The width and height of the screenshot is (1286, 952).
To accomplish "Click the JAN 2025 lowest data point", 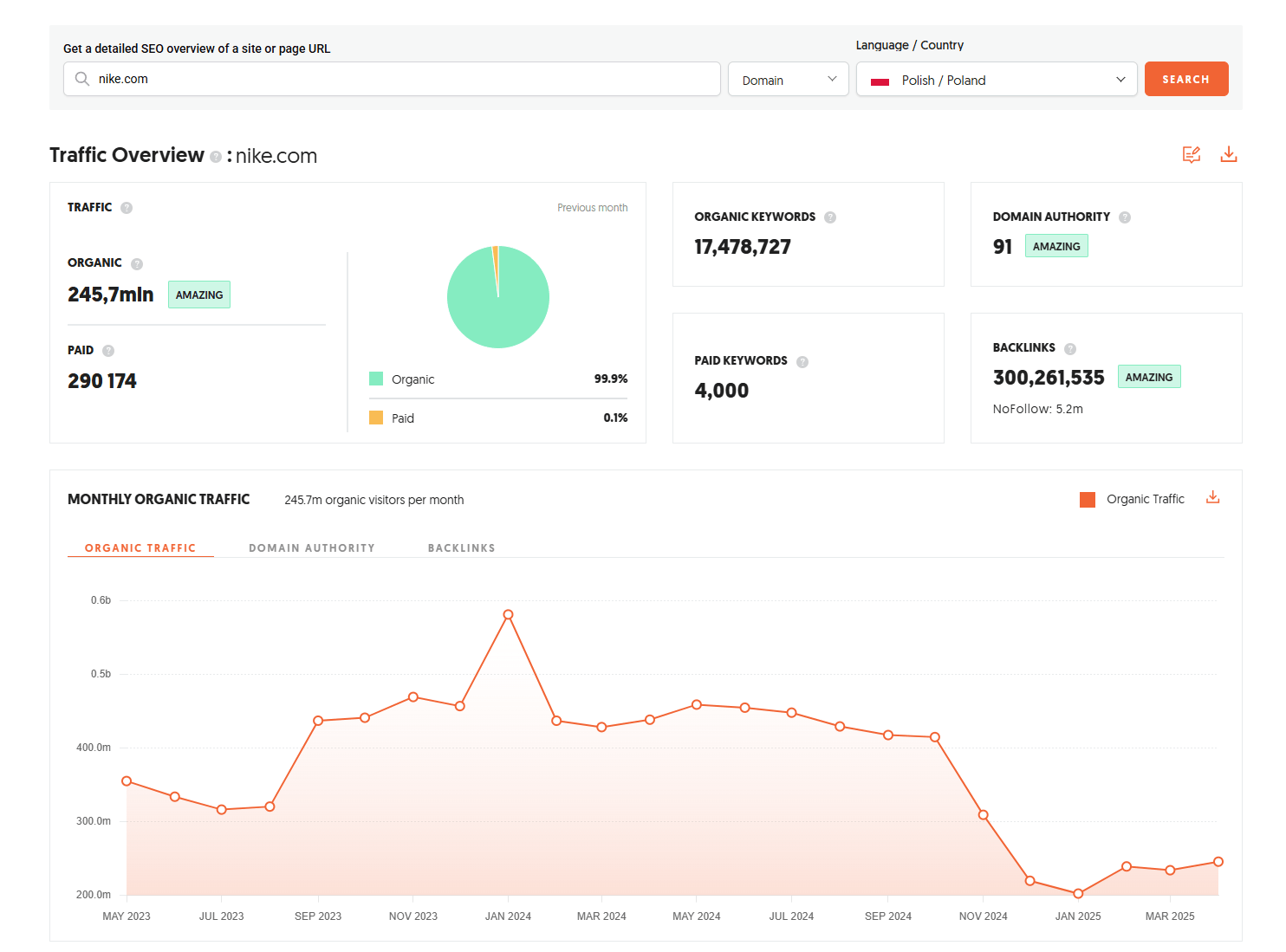I will [1078, 894].
